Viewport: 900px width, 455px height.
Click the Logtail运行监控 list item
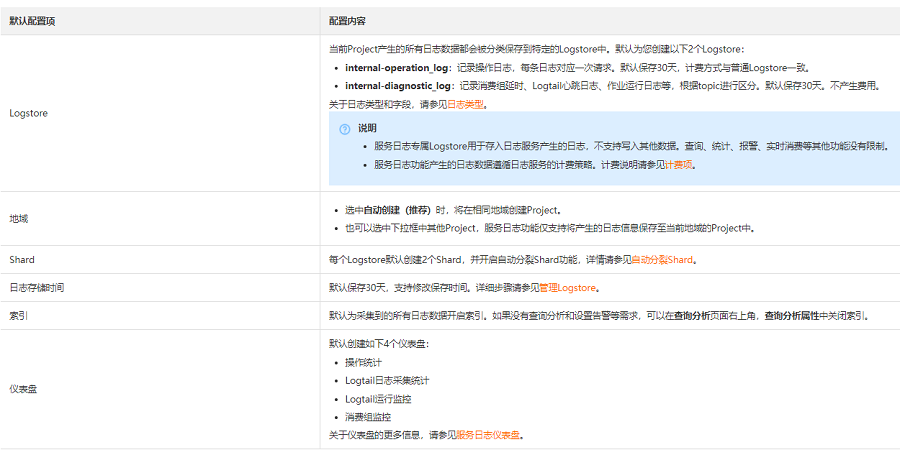pos(378,399)
